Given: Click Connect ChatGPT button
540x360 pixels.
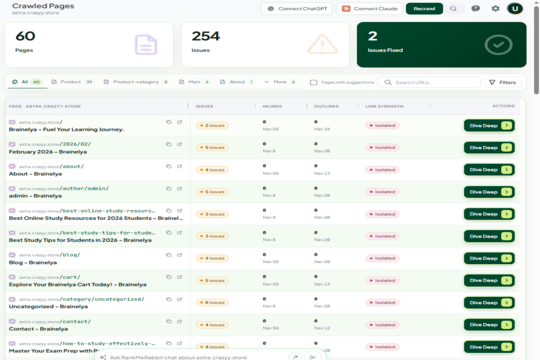Looking at the screenshot, I should [297, 9].
